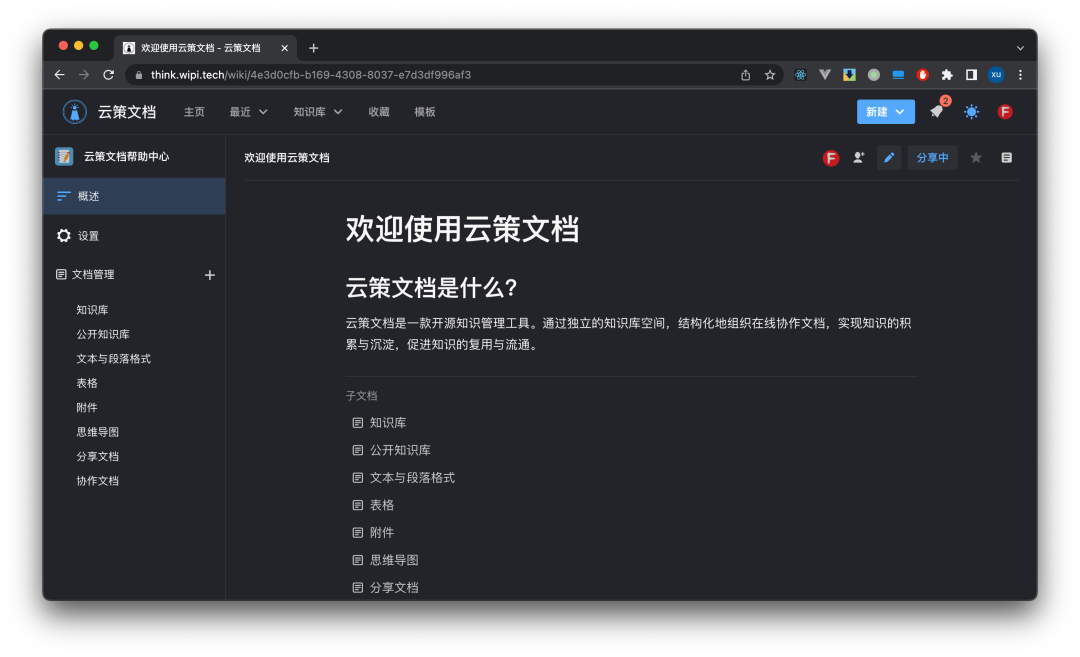The image size is (1080, 657).
Task: Click the 云策文档 logo icon
Action: click(74, 112)
